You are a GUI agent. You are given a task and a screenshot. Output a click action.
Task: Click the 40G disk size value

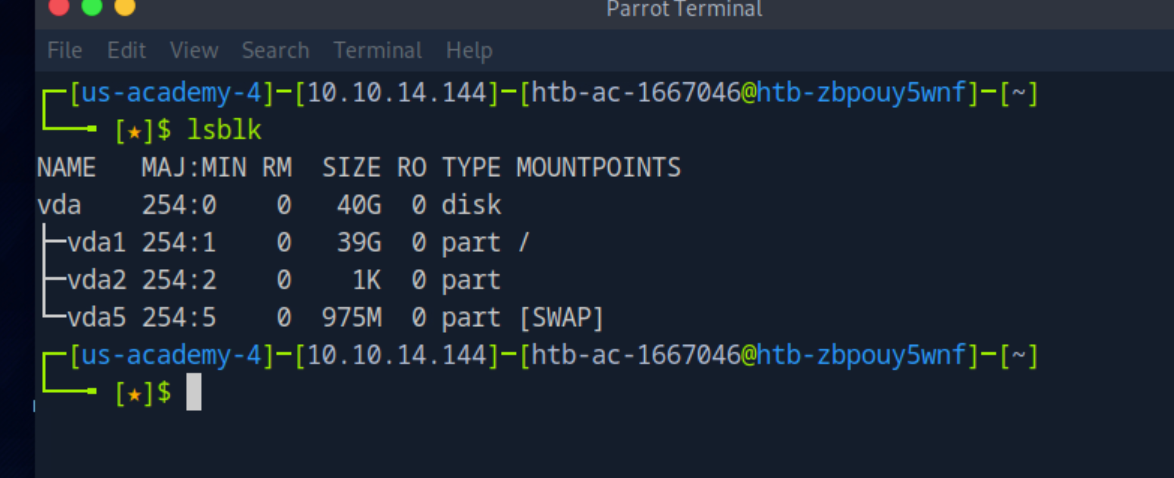(358, 206)
